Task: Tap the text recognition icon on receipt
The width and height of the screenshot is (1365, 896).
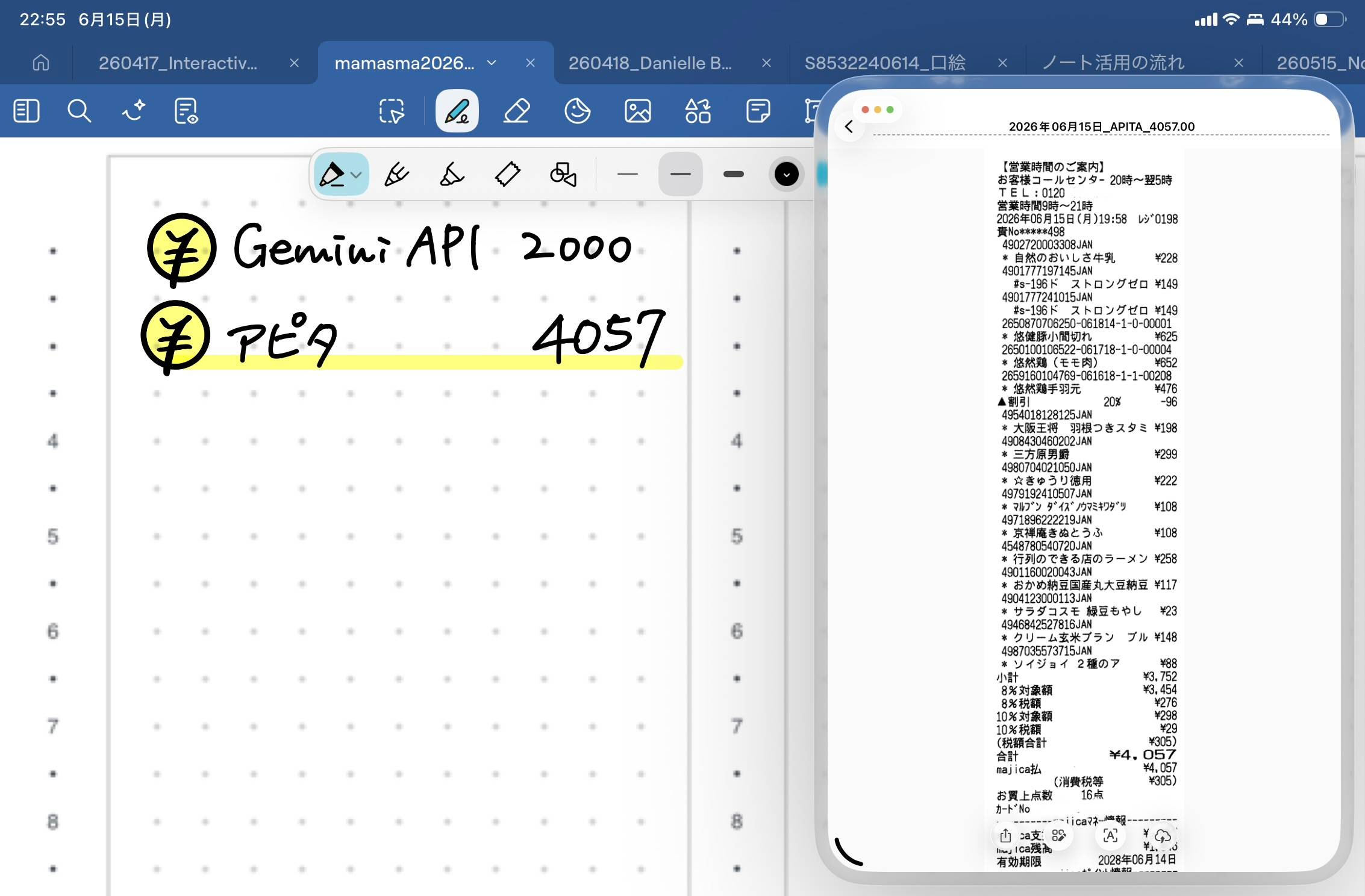Action: tap(1110, 836)
